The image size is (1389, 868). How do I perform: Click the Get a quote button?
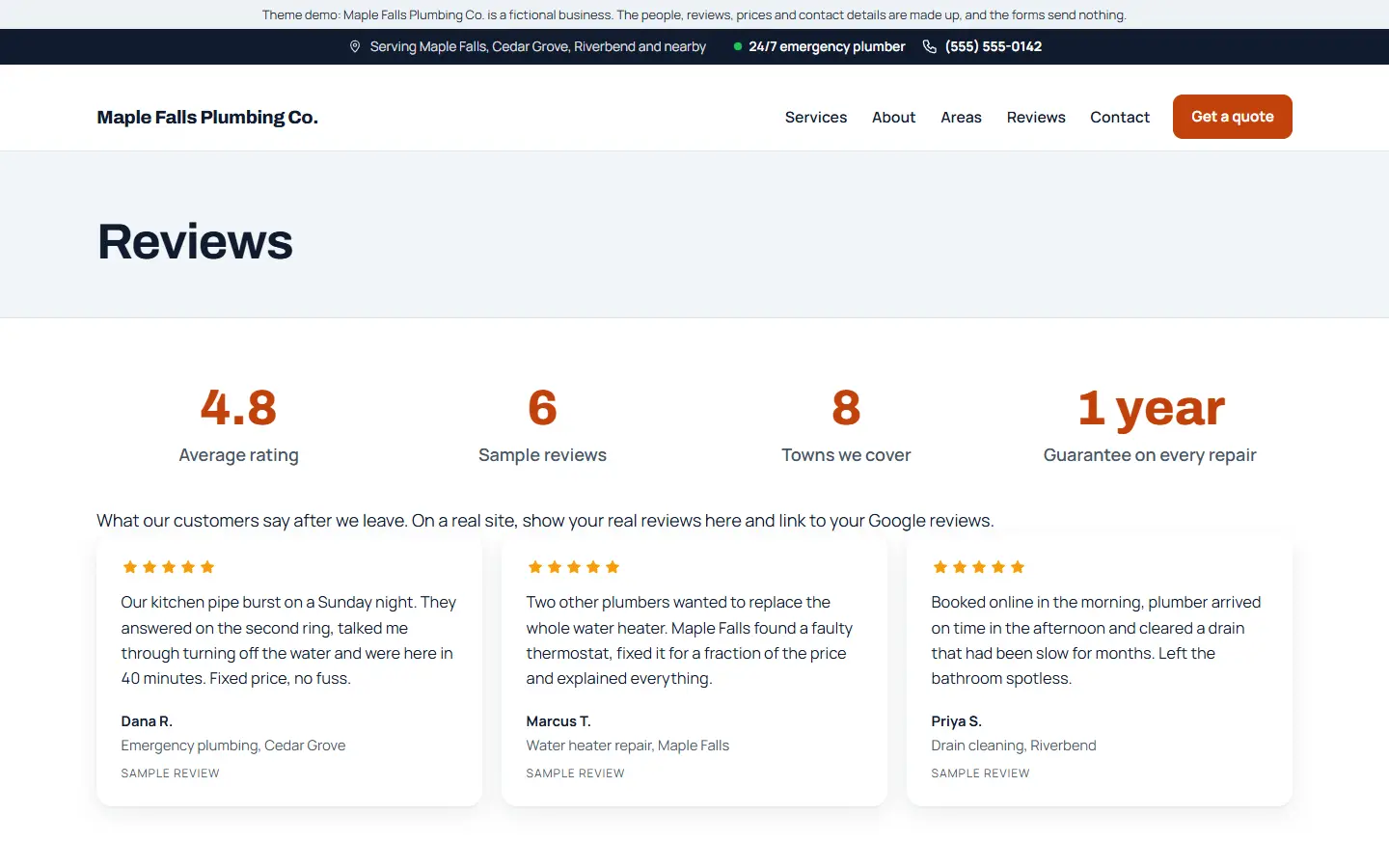click(x=1233, y=117)
